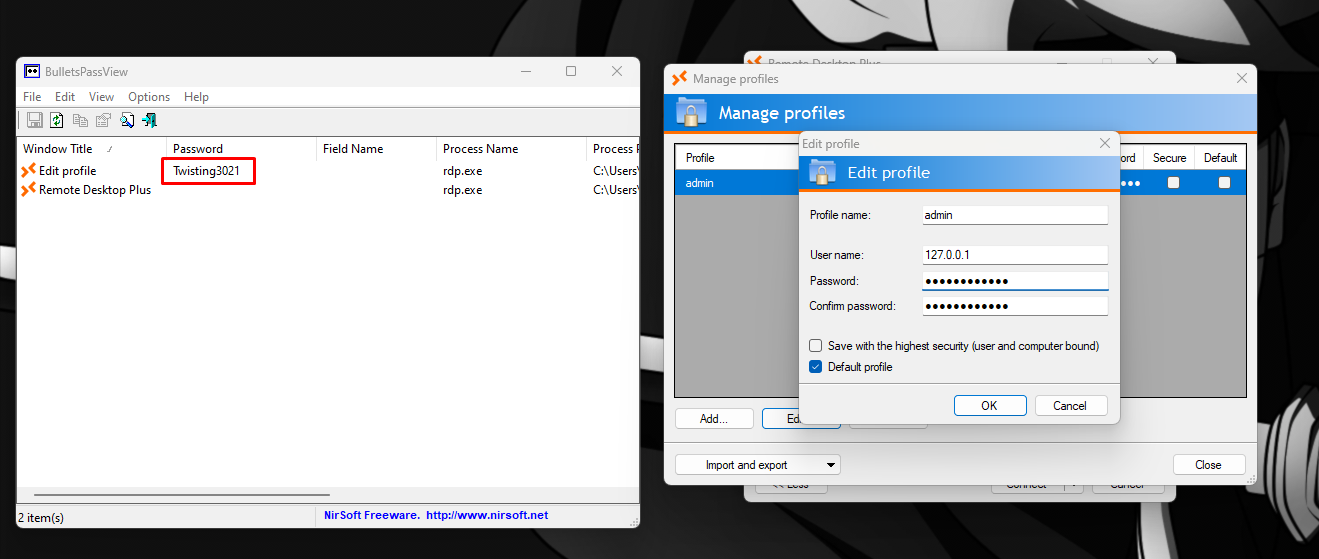The width and height of the screenshot is (1319, 559).
Task: Click rdp.exe in the Edit profile row
Action: [462, 171]
